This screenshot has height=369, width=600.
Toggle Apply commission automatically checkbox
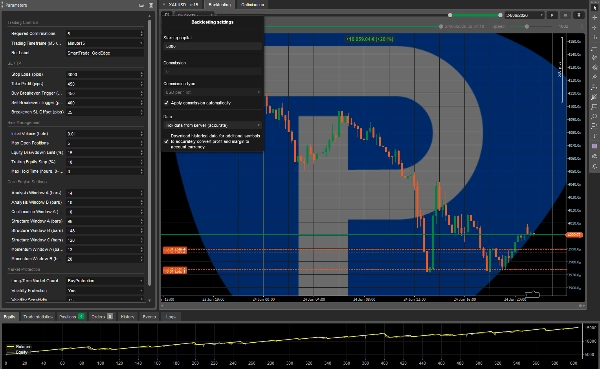(x=166, y=103)
